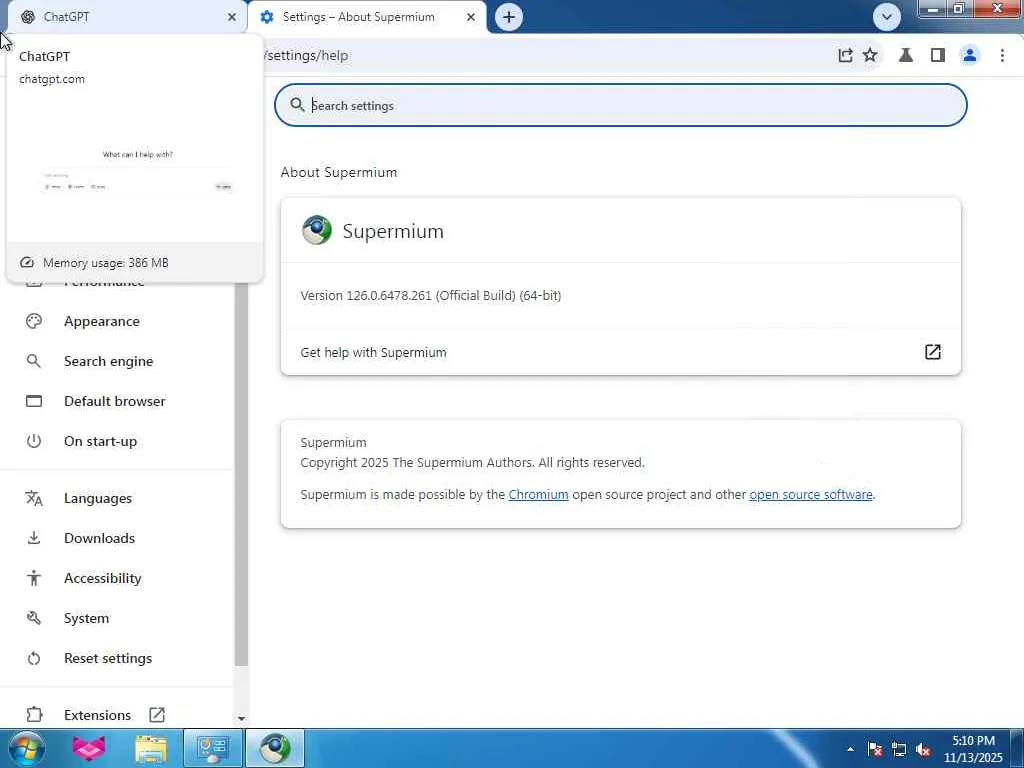This screenshot has width=1024, height=768.
Task: Click the Supermium logo in About card
Action: click(317, 231)
